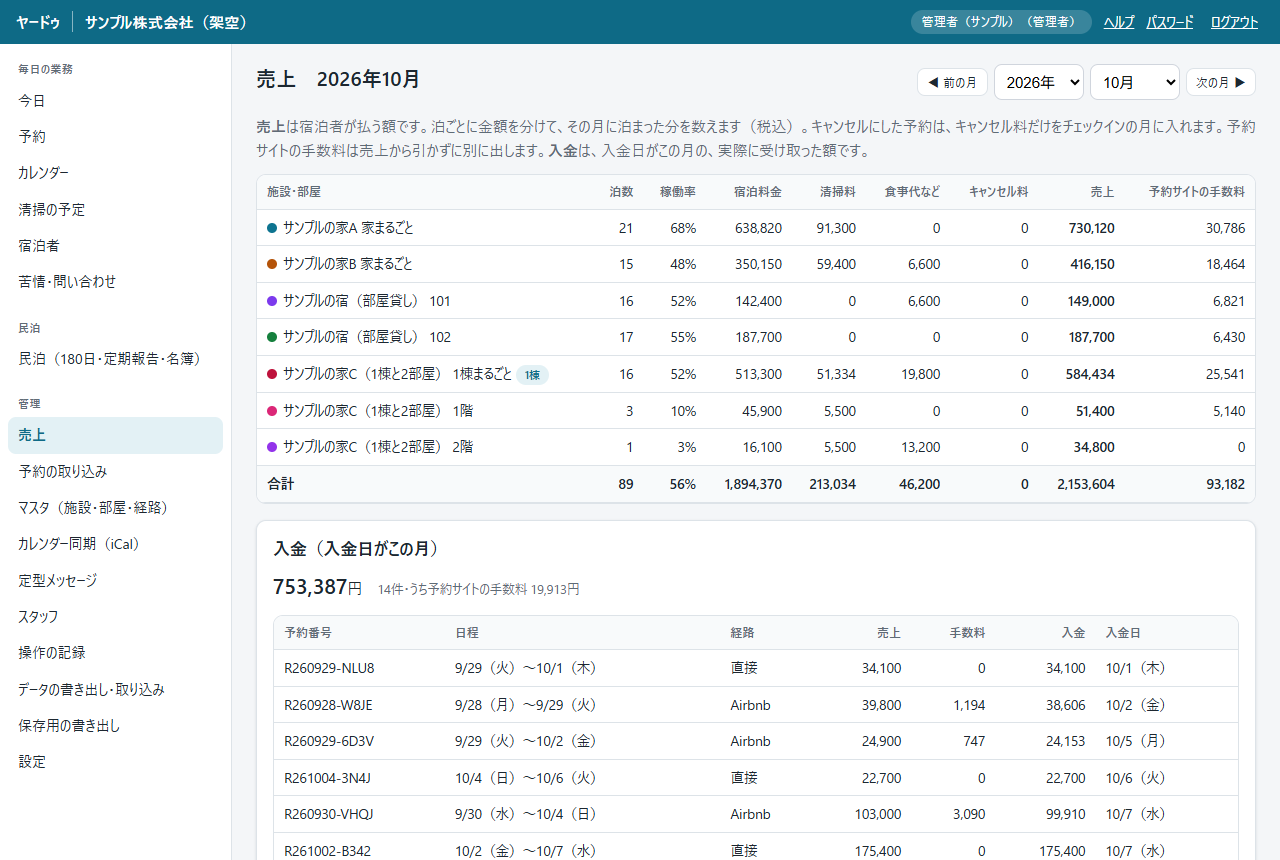
Task: Click the teal dot for サンプルの家A
Action: (272, 228)
